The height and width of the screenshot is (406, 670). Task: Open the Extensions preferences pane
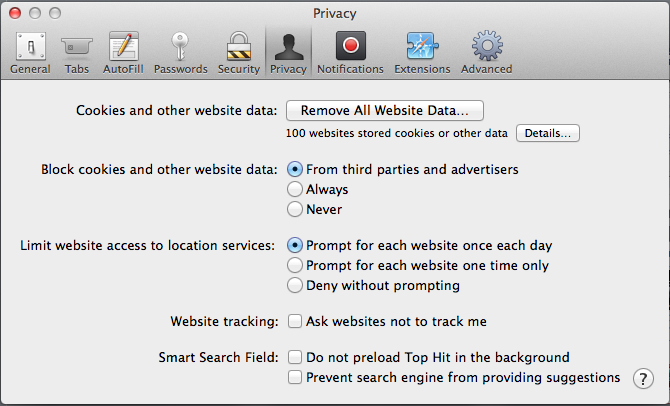(x=421, y=52)
